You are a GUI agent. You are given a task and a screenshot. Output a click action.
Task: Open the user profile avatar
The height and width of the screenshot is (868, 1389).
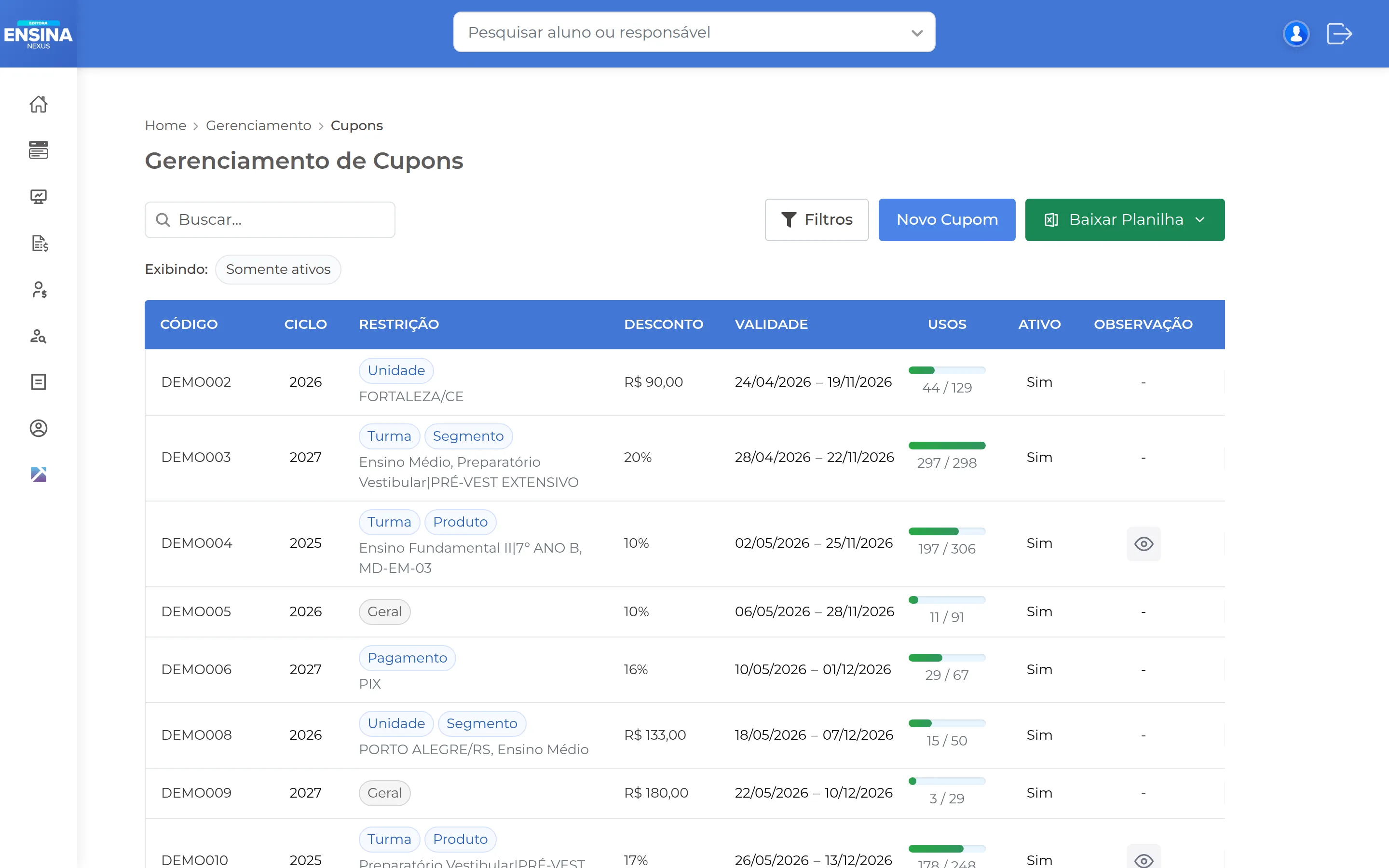[x=1296, y=33]
